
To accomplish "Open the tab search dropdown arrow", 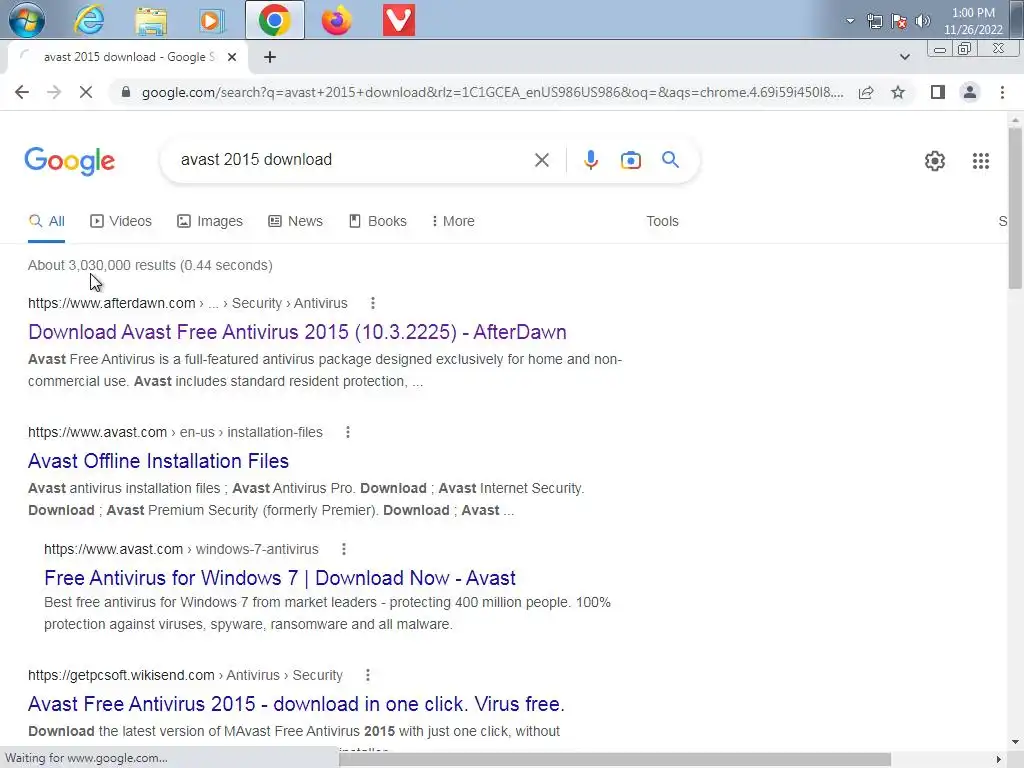I will tap(904, 57).
